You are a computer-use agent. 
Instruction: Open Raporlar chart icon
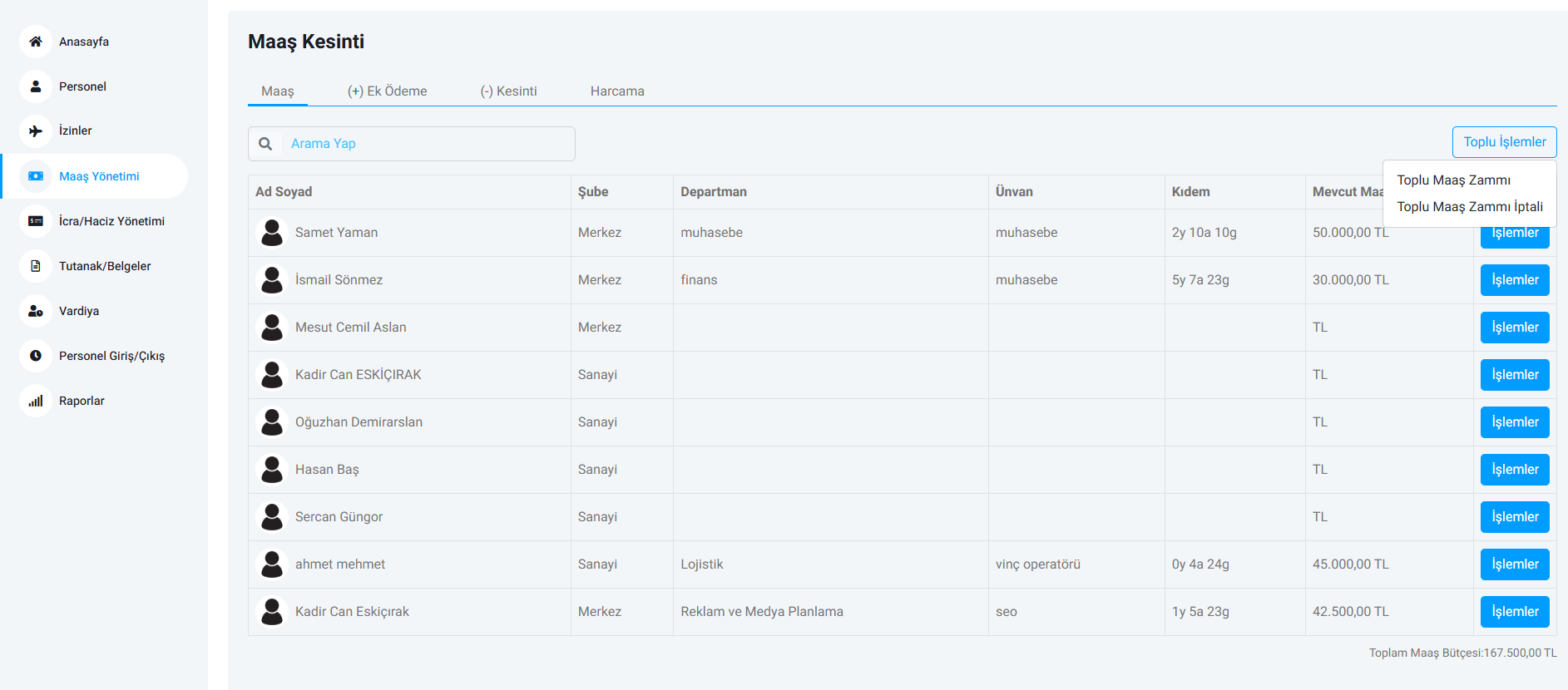[36, 401]
